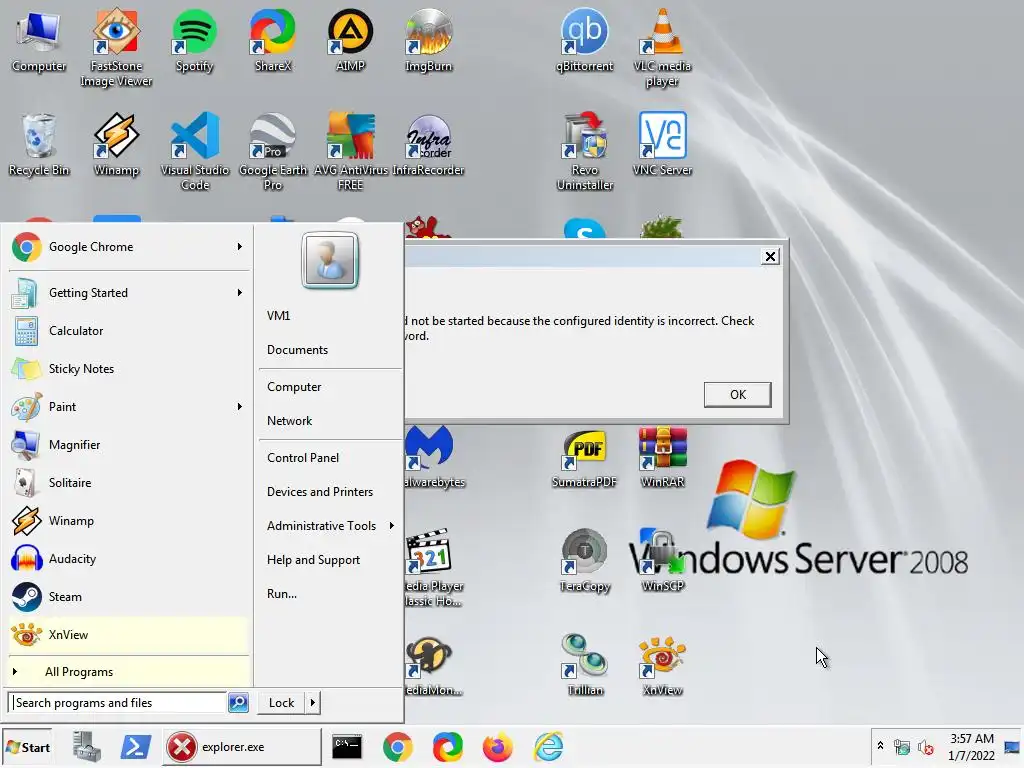1024x768 pixels.
Task: Open the Computer desktop icon
Action: coord(39,40)
